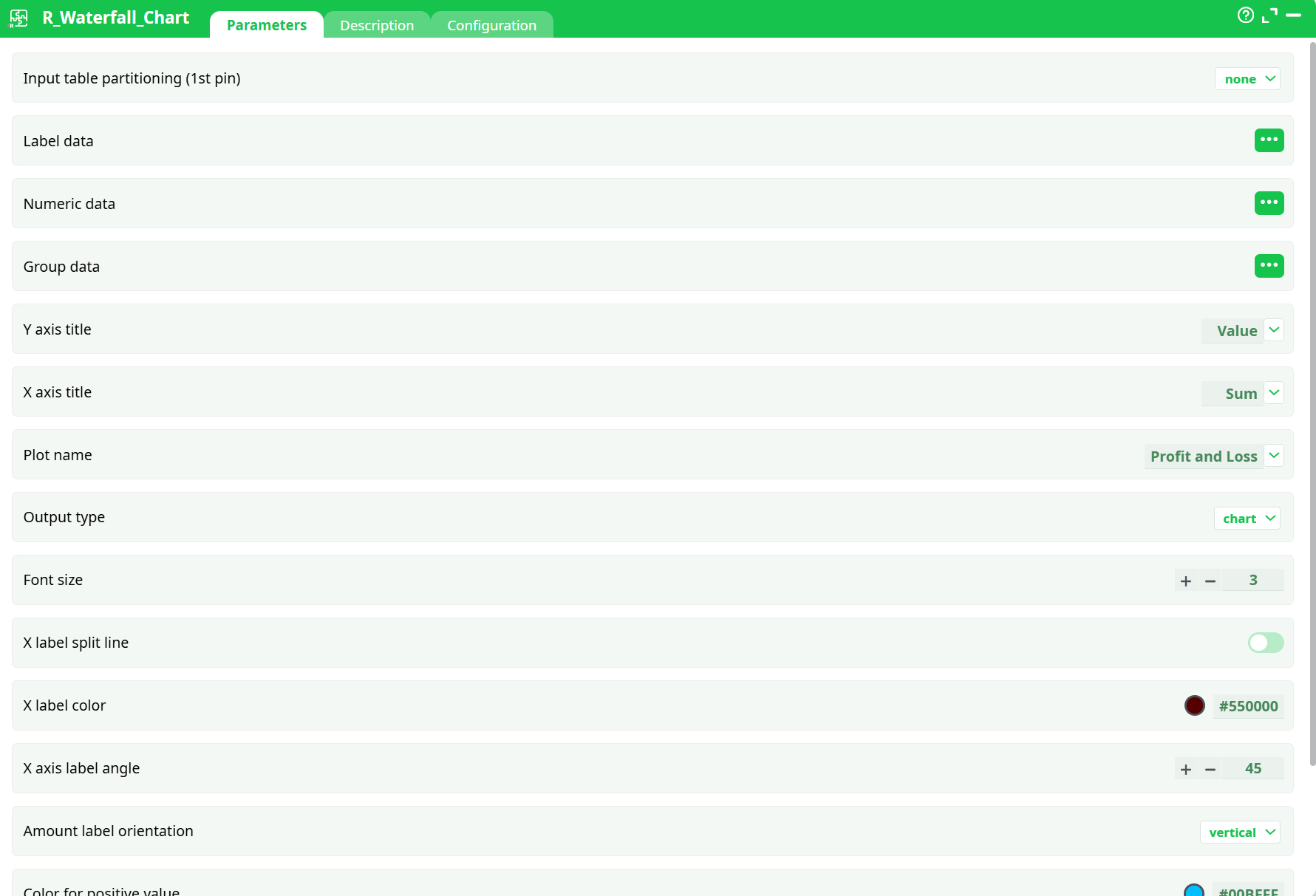Open the Output type chart dropdown
This screenshot has width=1316, height=896.
click(1247, 519)
